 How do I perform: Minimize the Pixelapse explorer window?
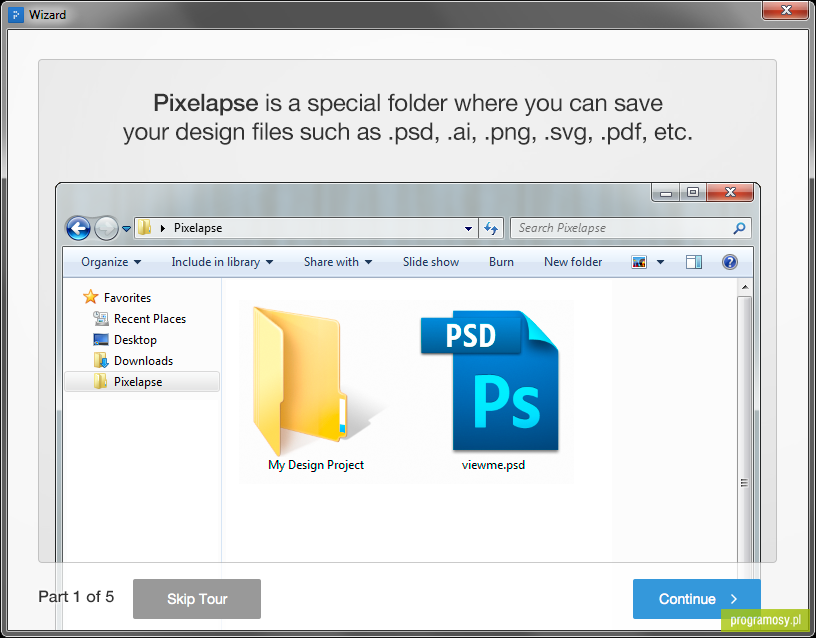coord(666,192)
